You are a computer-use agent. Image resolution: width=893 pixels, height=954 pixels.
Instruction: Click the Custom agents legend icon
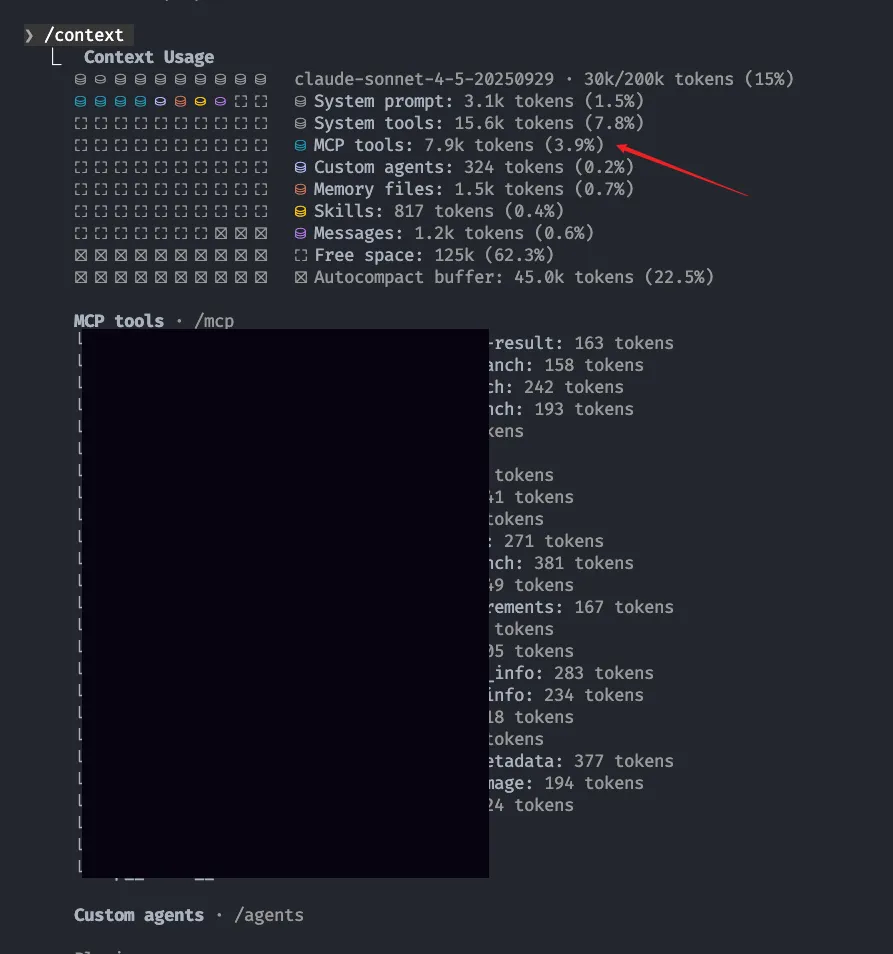pyautogui.click(x=301, y=167)
